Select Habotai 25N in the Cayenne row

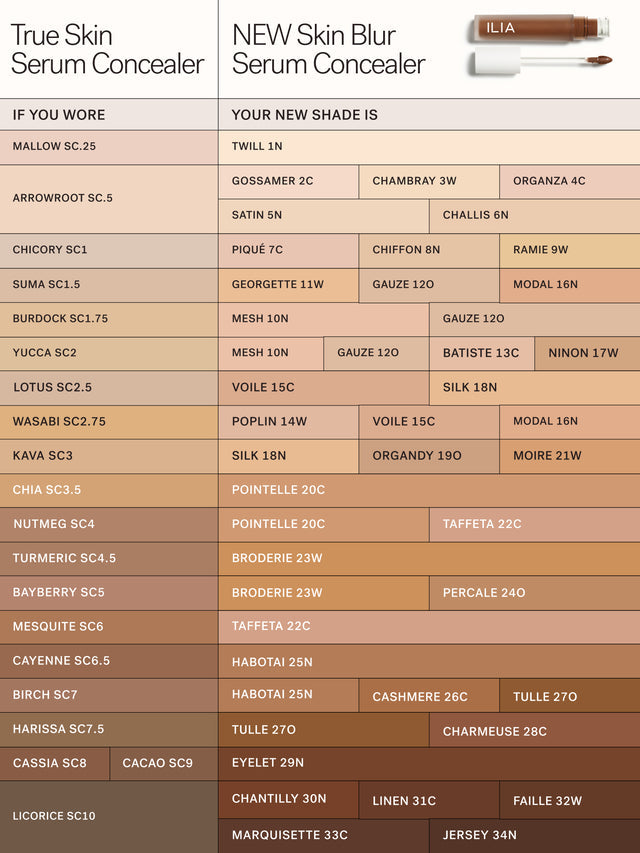coord(429,662)
